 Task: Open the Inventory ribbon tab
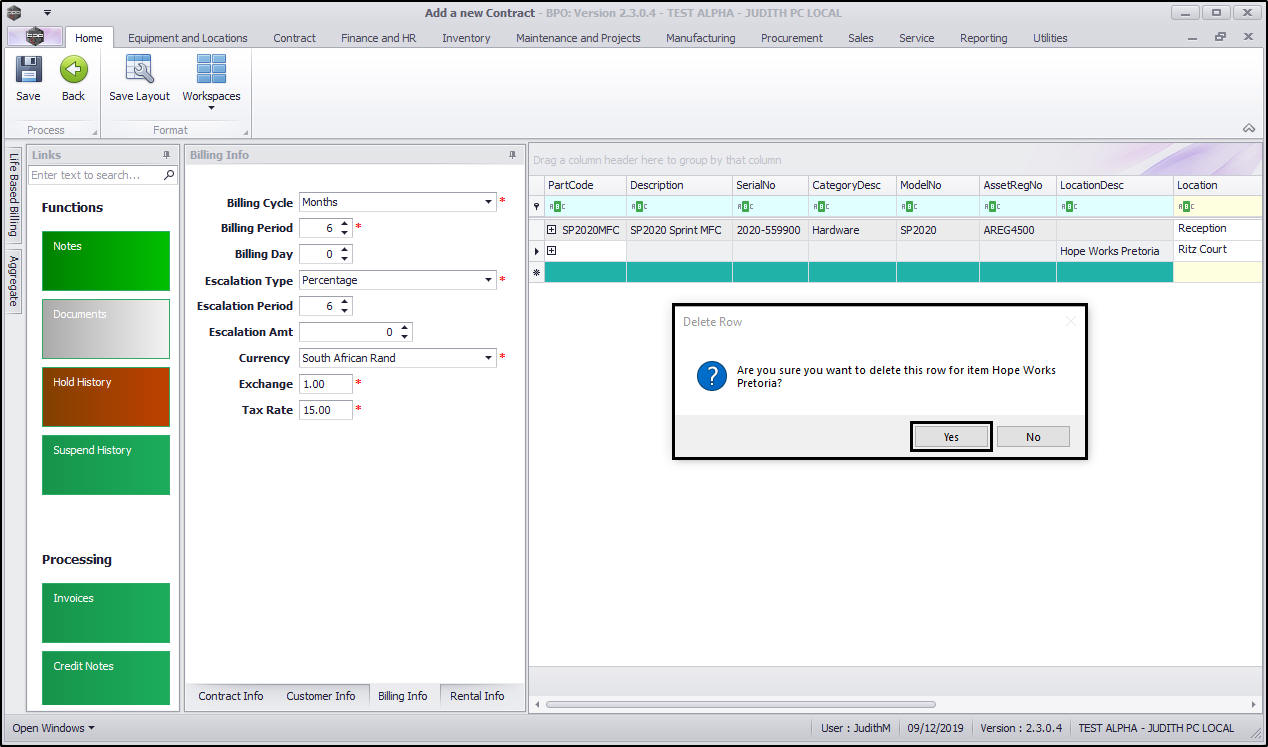pos(466,38)
